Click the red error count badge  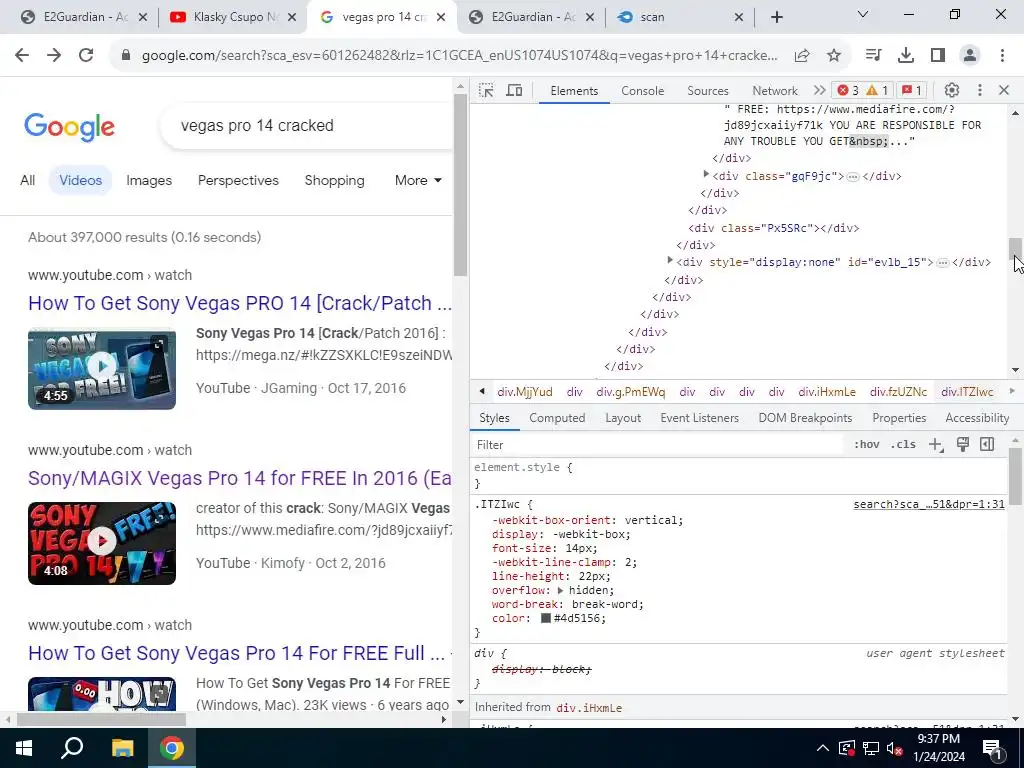848,90
